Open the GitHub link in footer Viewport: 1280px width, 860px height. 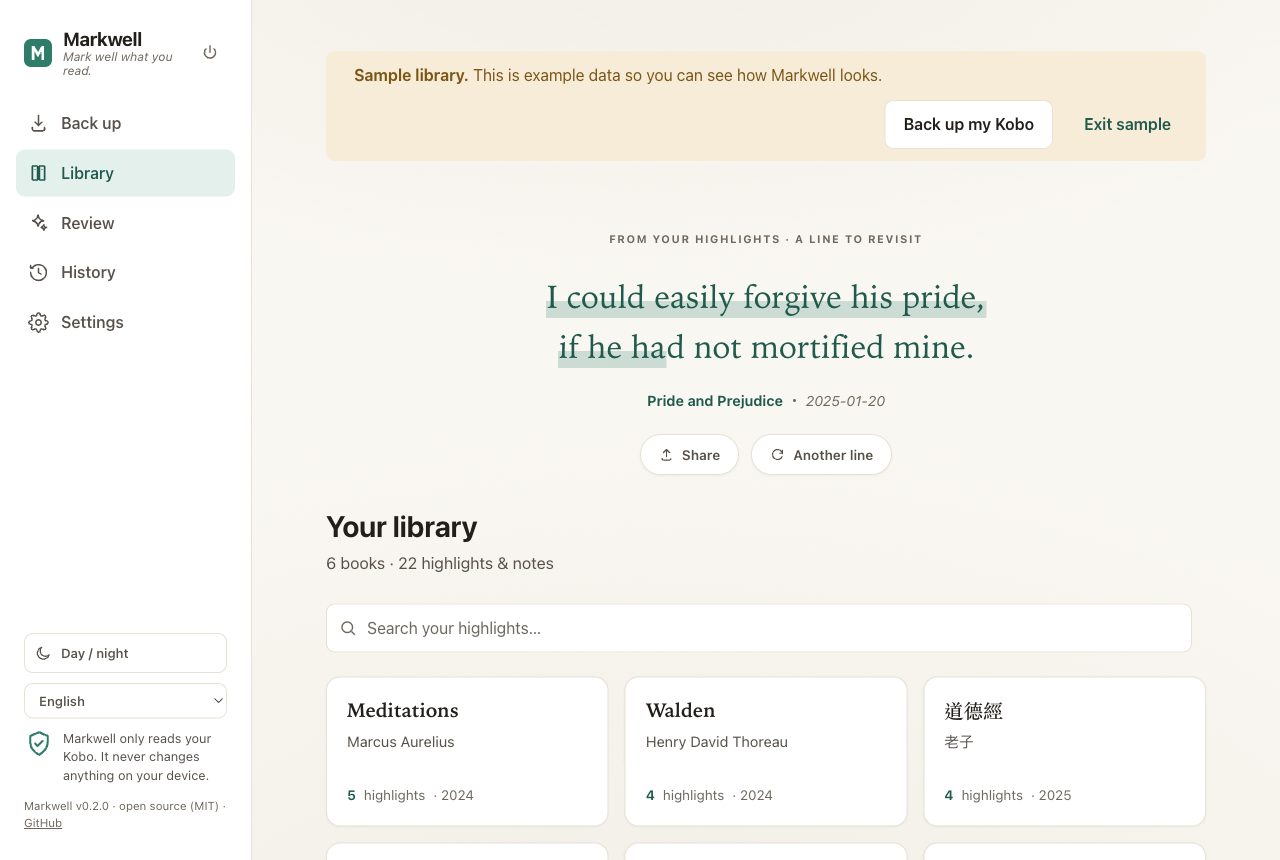click(43, 823)
